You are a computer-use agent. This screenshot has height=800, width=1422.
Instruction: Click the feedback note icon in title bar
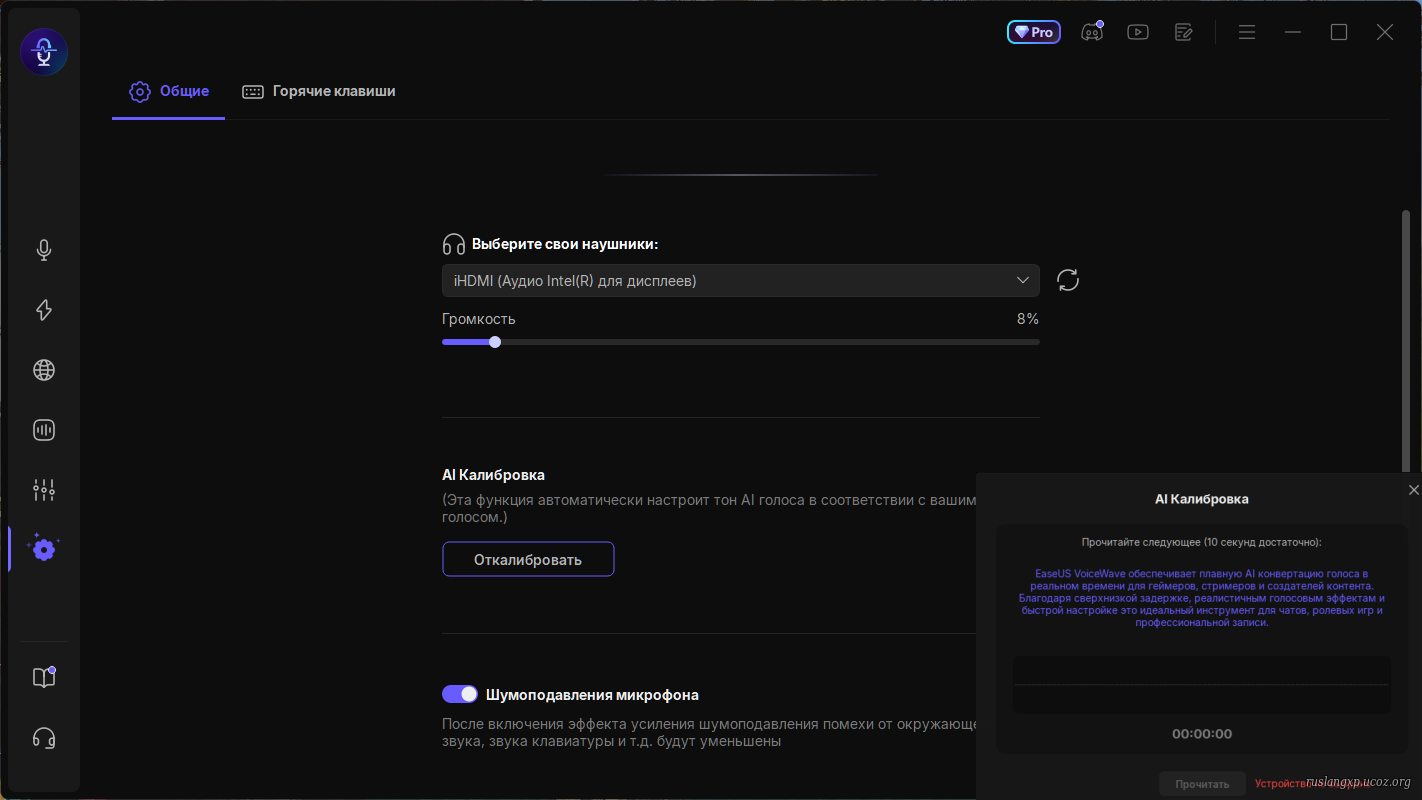click(x=1184, y=32)
